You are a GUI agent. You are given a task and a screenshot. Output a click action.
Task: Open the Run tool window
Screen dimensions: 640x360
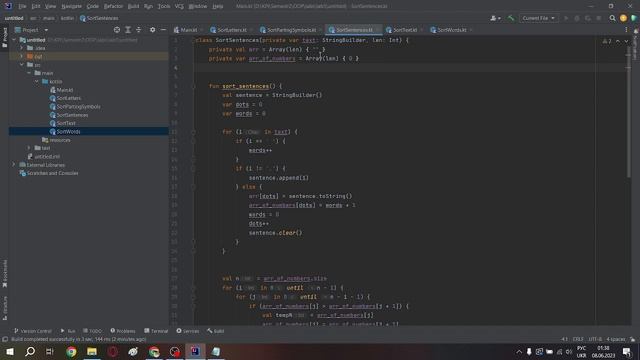[68, 331]
